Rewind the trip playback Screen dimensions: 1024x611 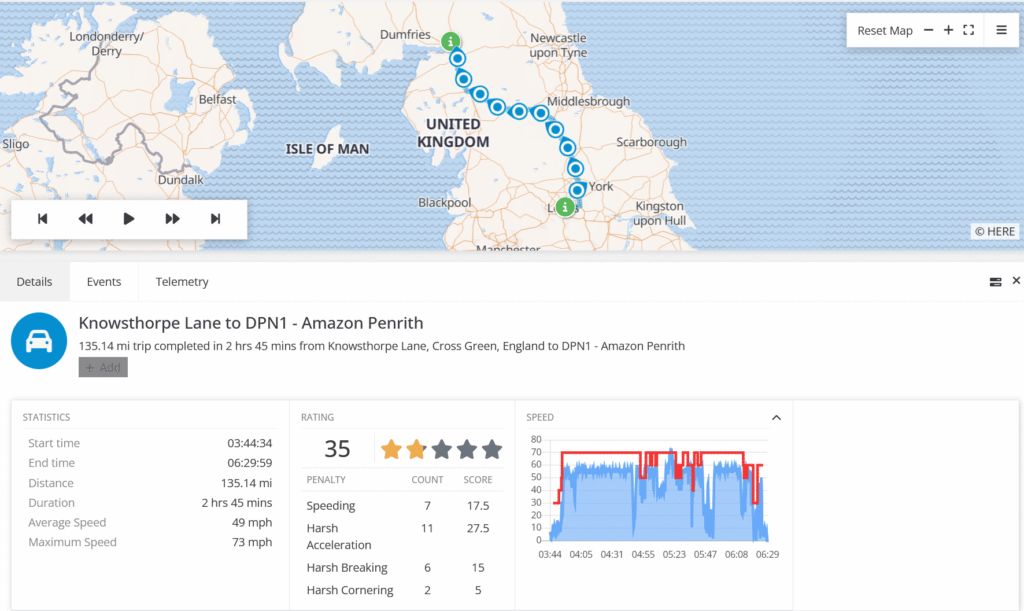(x=86, y=219)
